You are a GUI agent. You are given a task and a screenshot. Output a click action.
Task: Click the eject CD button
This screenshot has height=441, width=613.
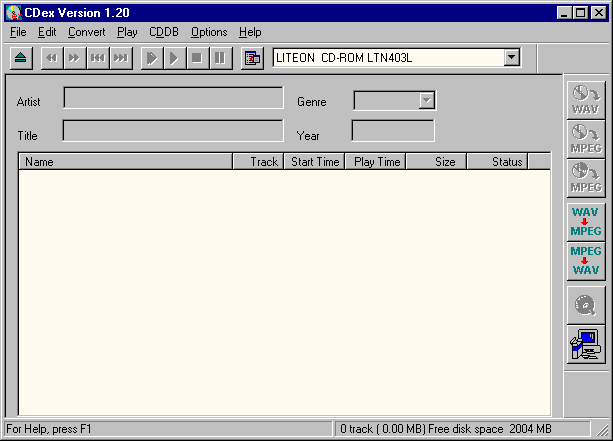pos(21,58)
